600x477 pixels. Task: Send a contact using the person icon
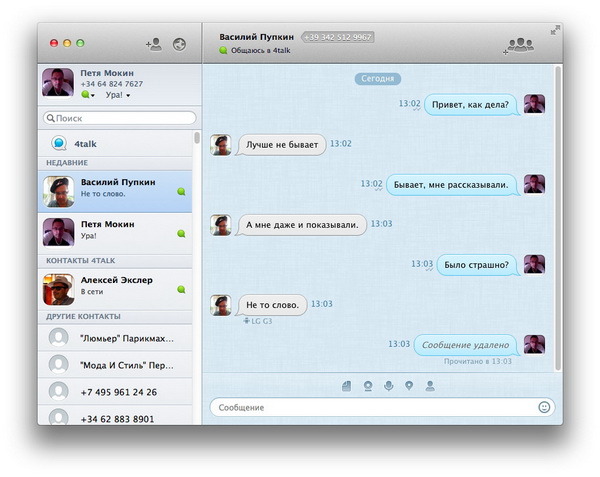(430, 385)
